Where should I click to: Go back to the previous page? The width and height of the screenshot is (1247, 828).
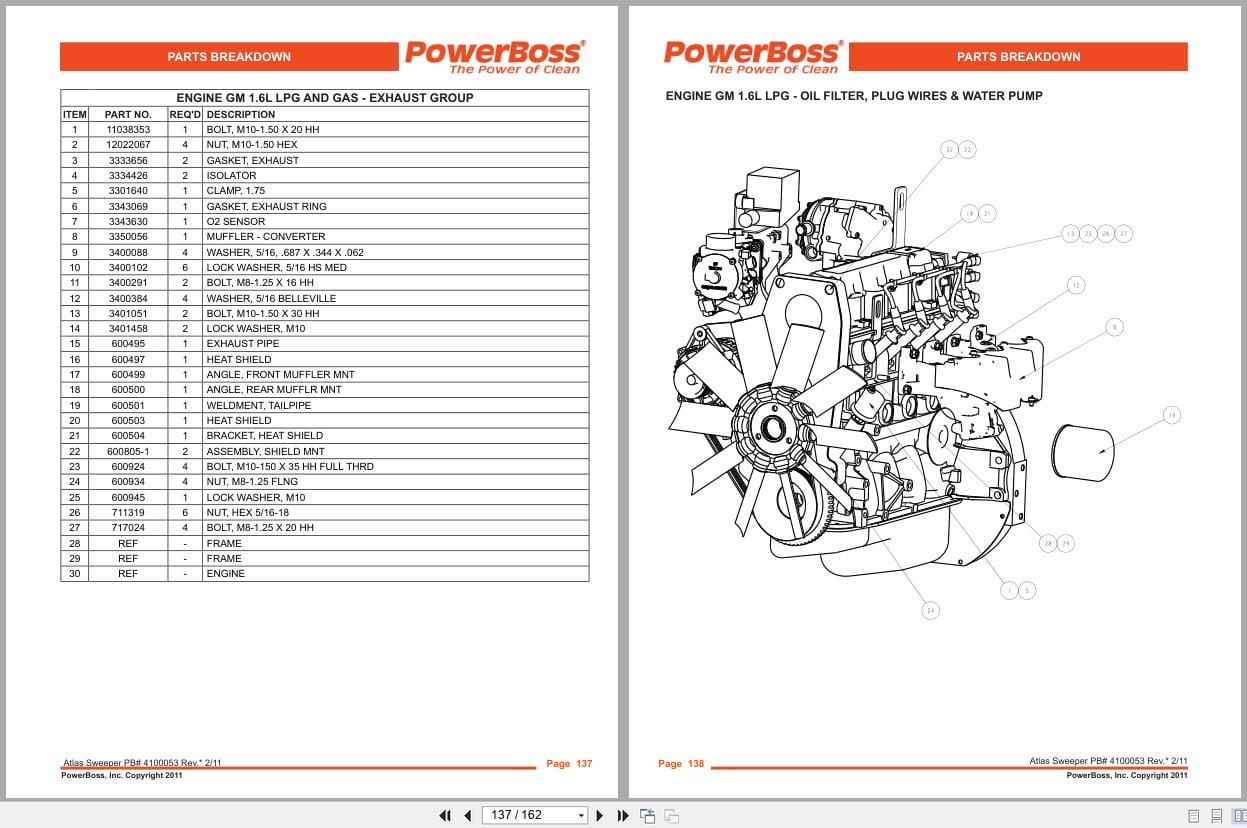467,816
